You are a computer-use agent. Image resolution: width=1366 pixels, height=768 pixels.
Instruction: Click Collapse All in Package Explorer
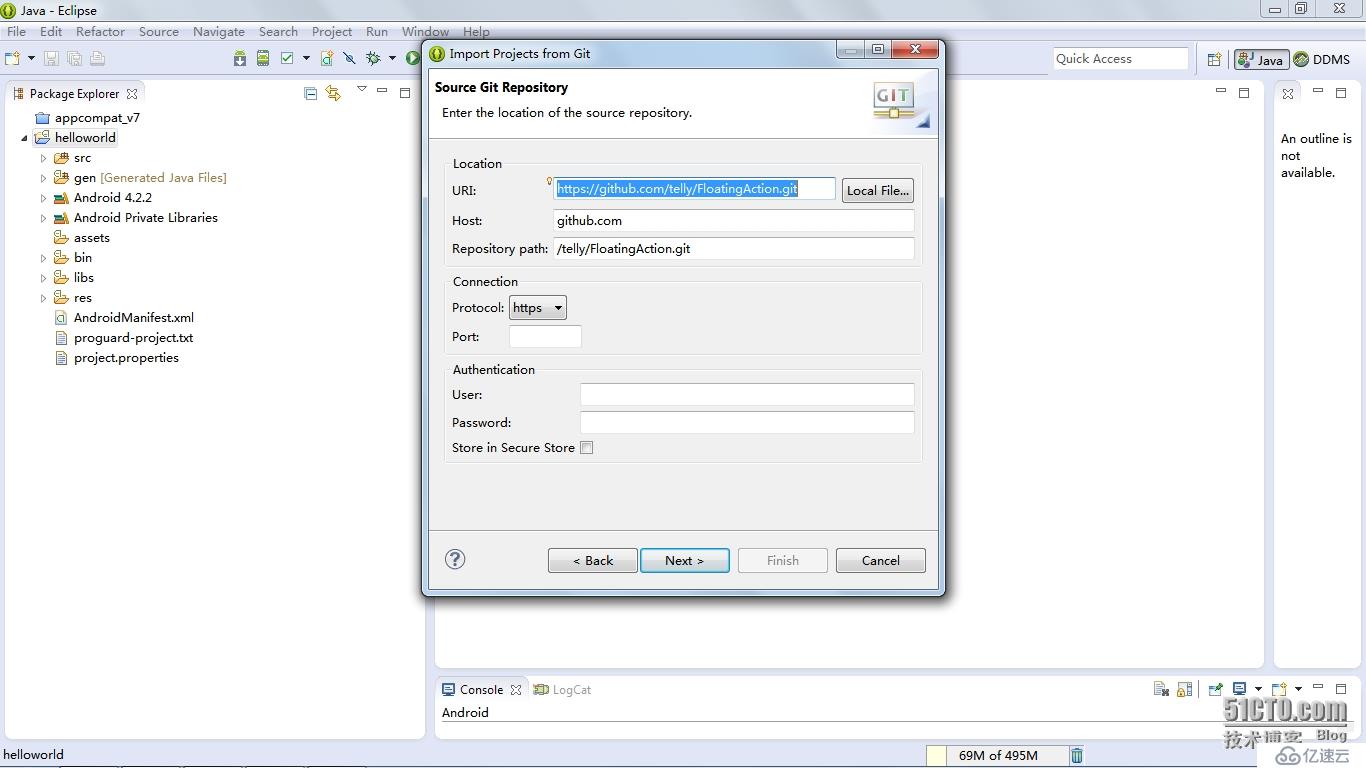click(310, 93)
